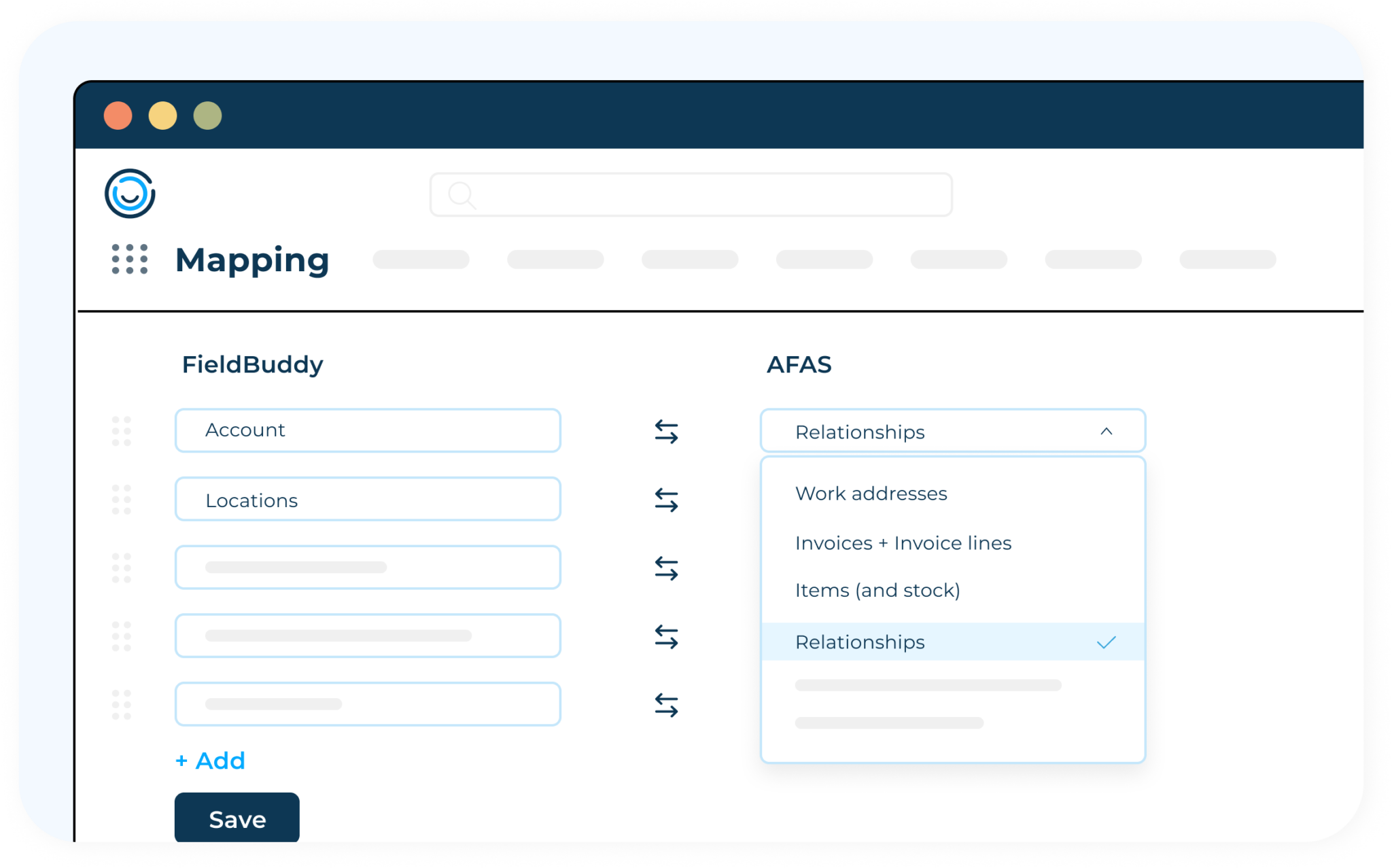The width and height of the screenshot is (1392, 868).
Task: Click the + Add link to add a mapping
Action: coord(209,761)
